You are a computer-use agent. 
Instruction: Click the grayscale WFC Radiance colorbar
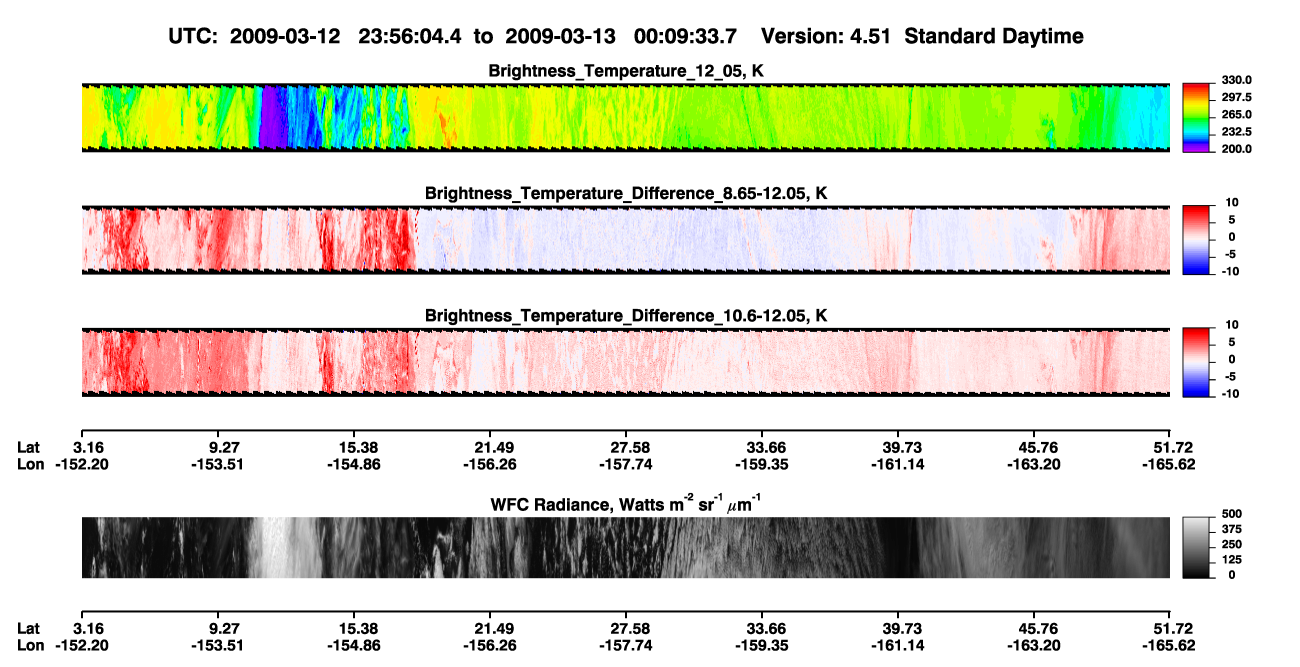pyautogui.click(x=1197, y=547)
